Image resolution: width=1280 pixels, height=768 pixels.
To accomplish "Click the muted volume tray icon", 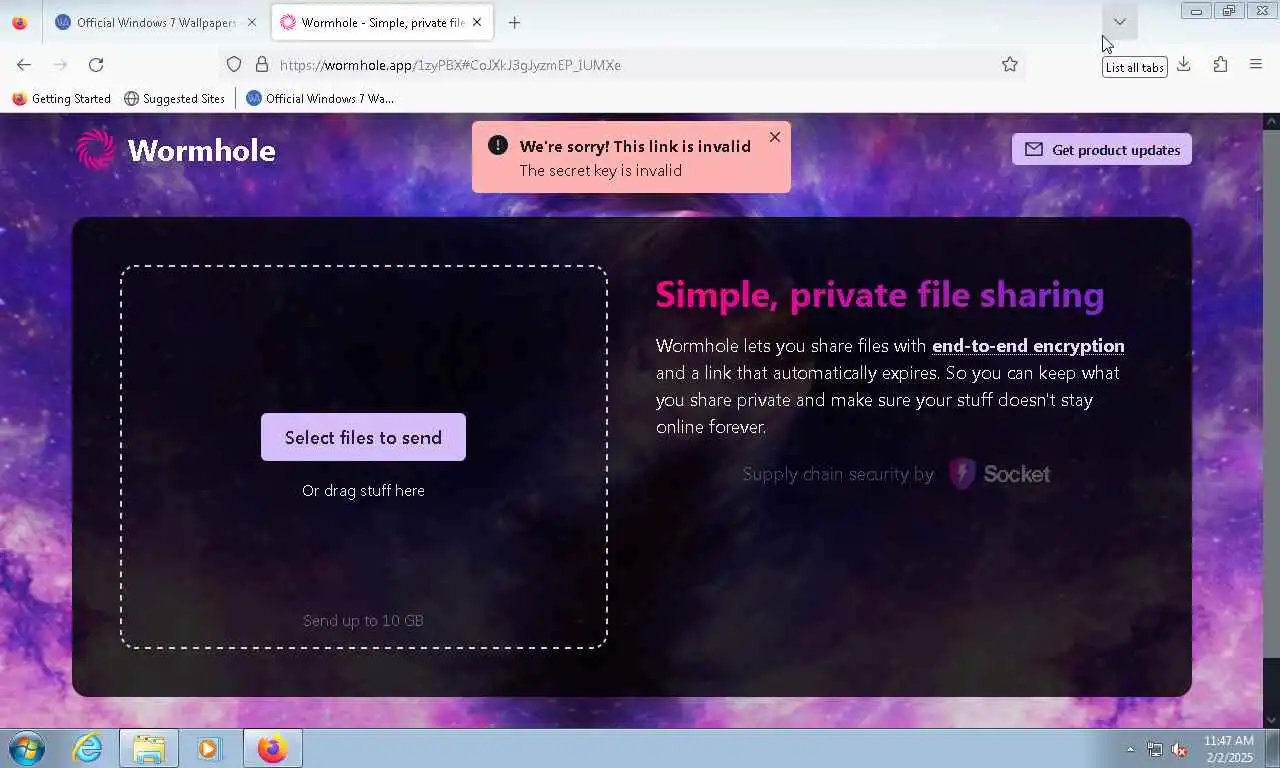I will pos(1179,749).
